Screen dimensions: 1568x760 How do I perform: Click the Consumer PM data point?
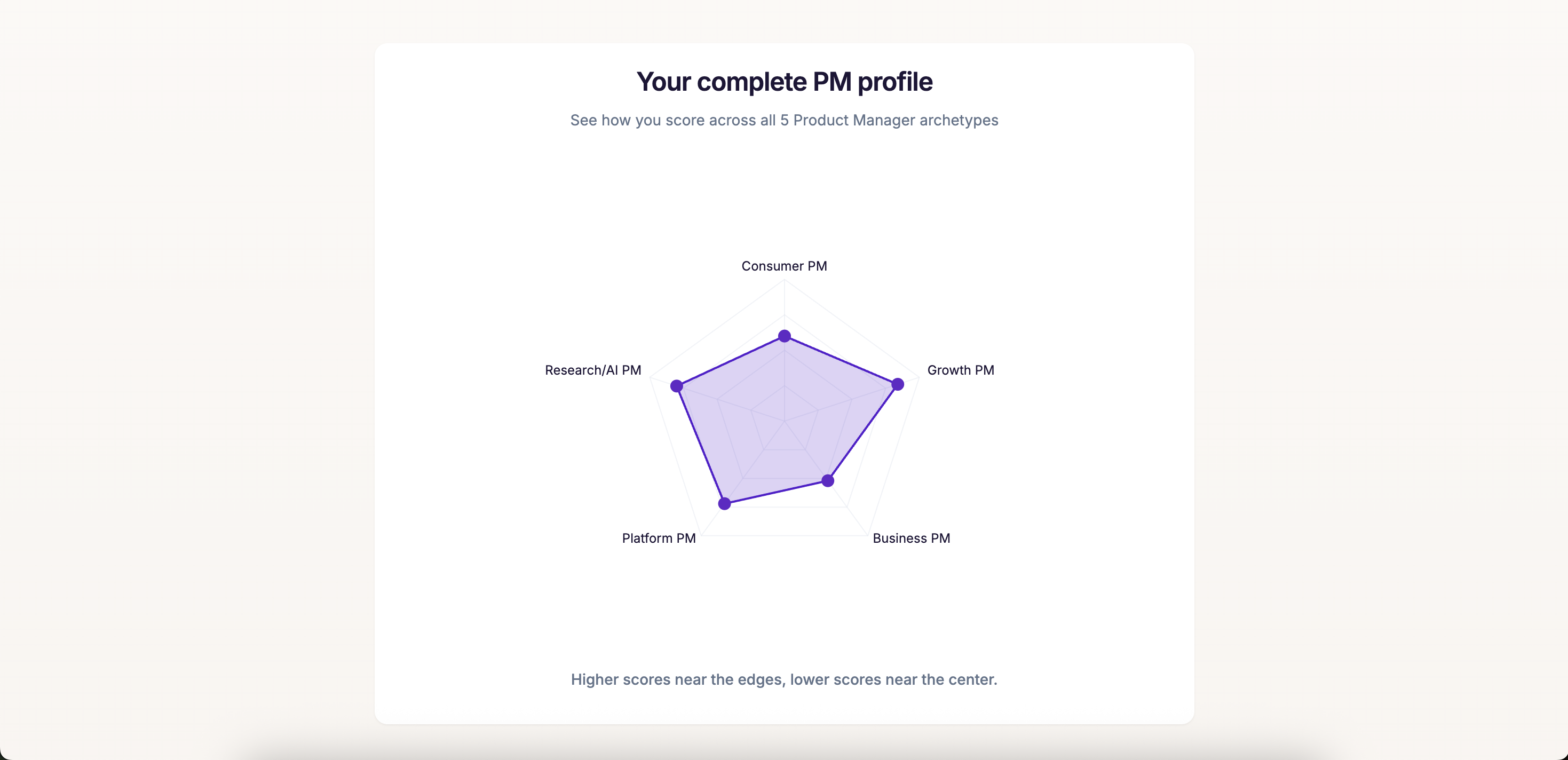click(x=784, y=336)
